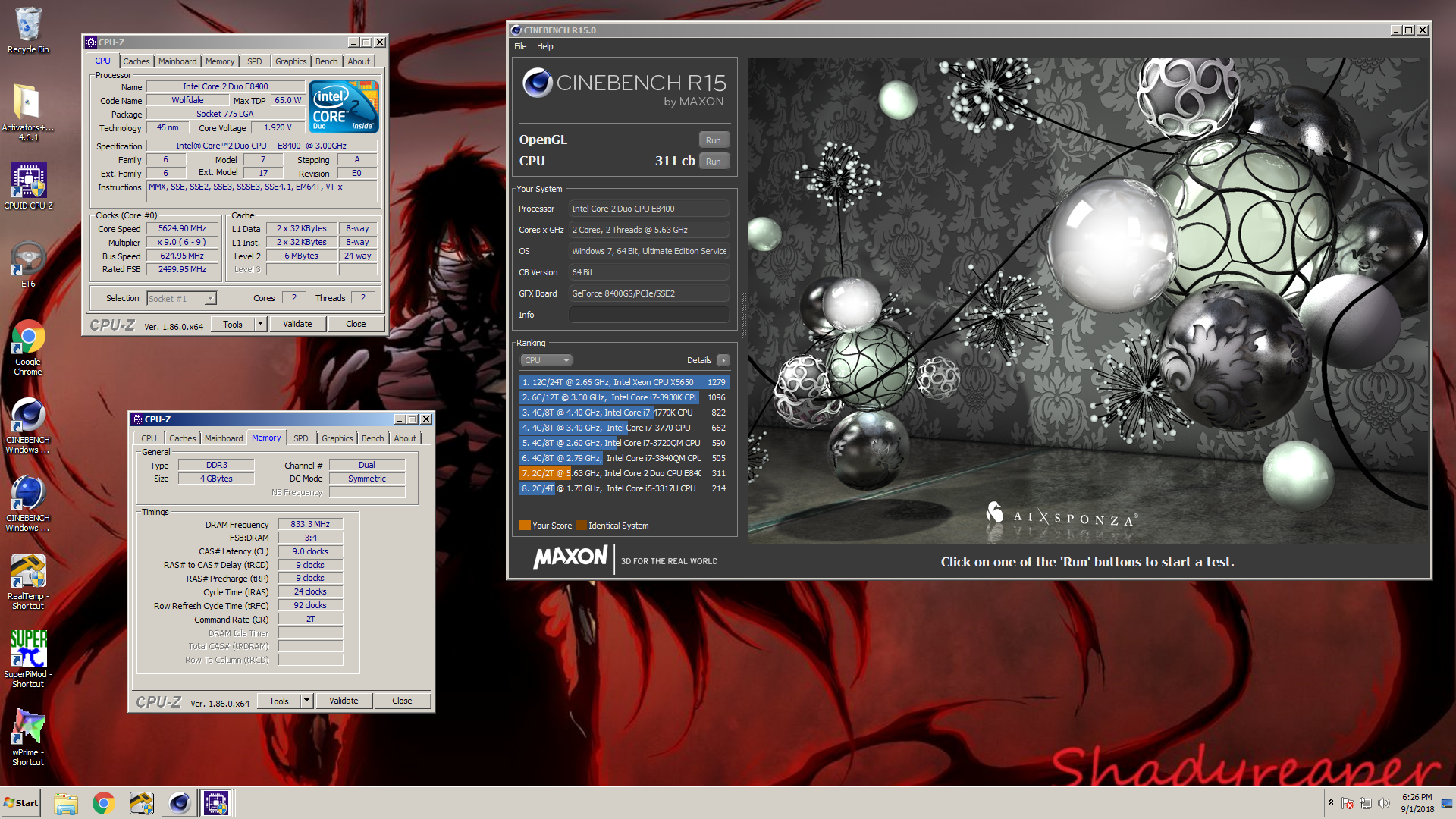The width and height of the screenshot is (1456, 819).
Task: Open the first CINEBENCH Windows desktop shortcut
Action: (28, 425)
